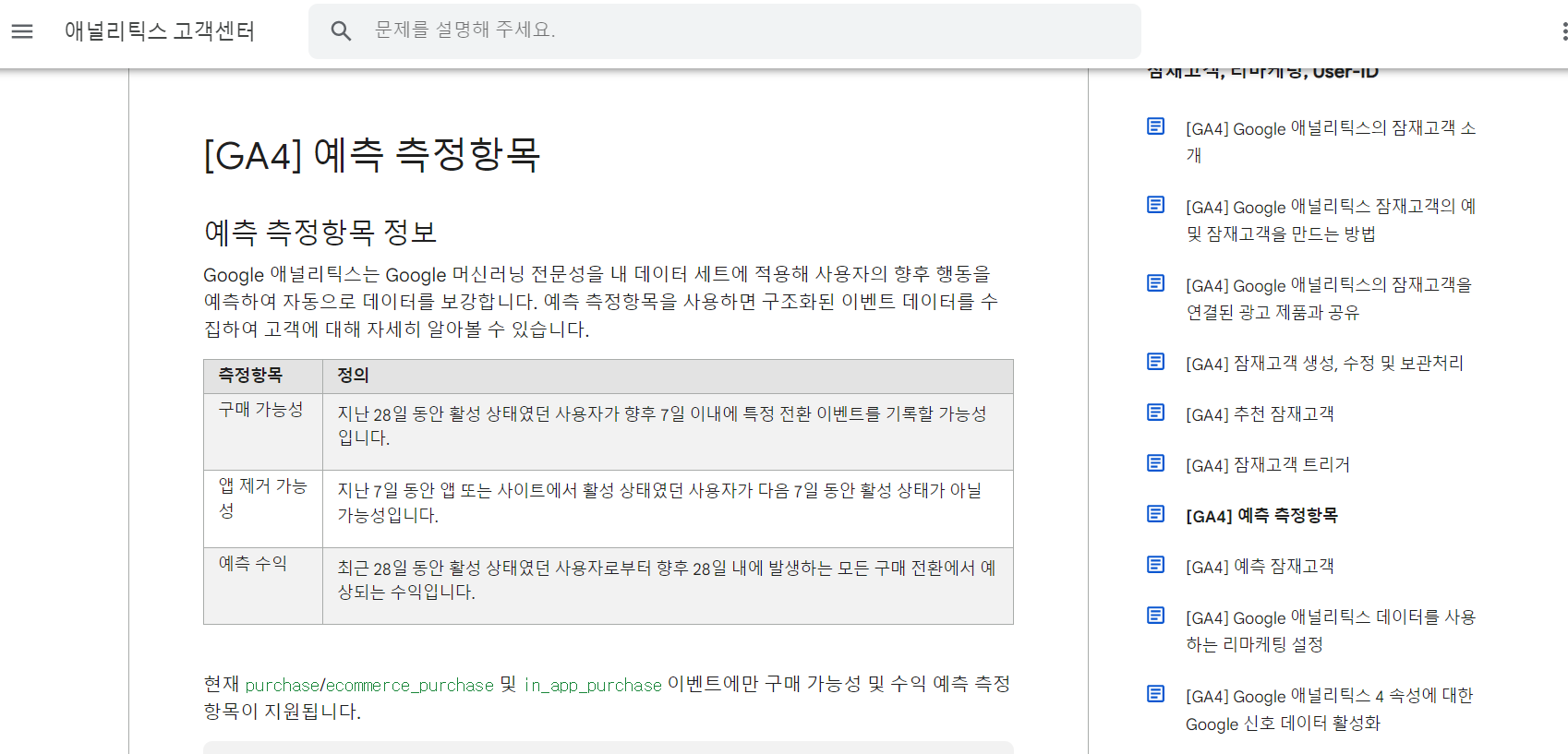Click article icon beside Google 신호 데이터 활성화
1568x754 pixels.
tap(1155, 694)
